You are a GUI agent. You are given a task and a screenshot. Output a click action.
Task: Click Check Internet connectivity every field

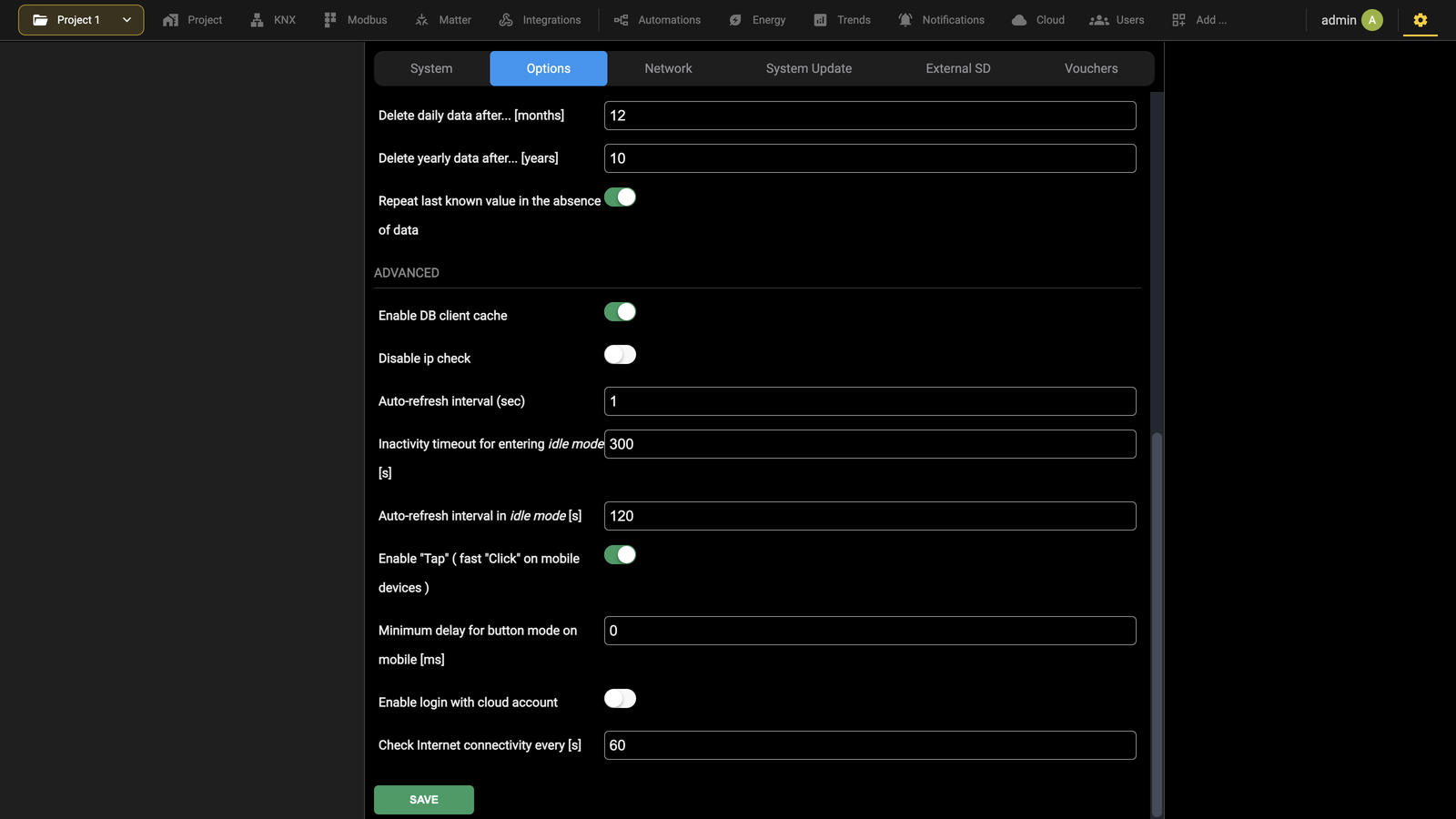[x=870, y=745]
